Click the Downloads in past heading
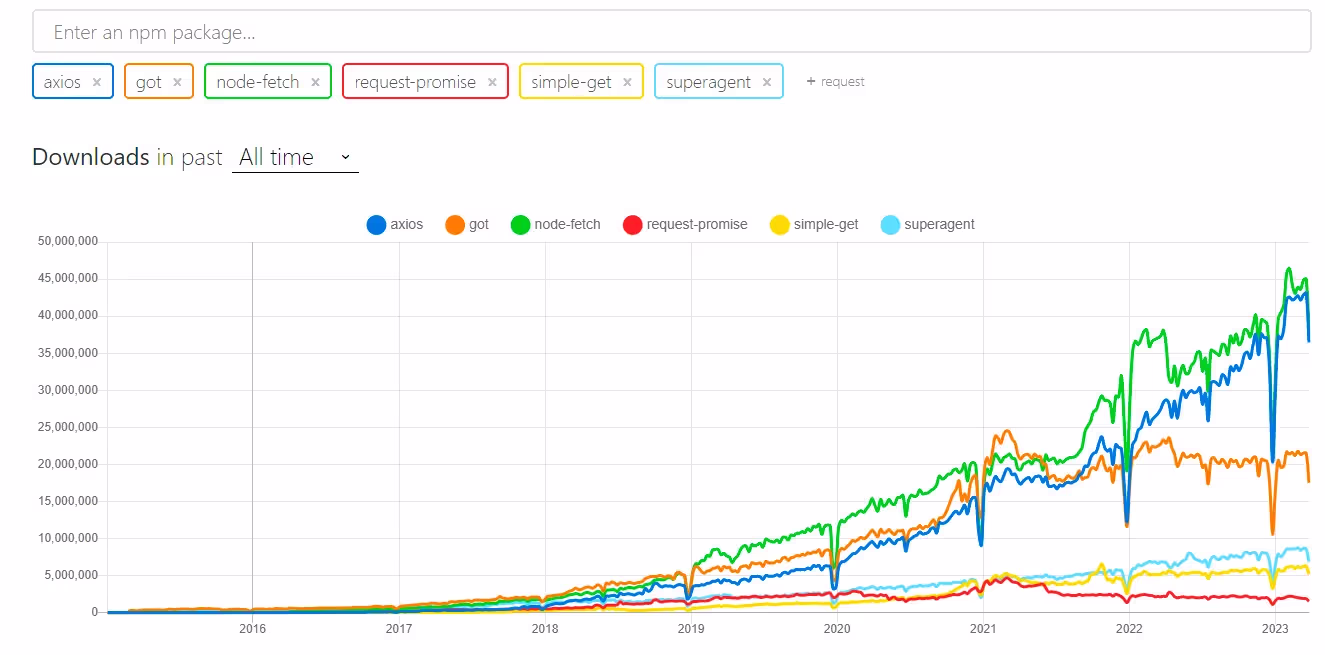 [128, 157]
